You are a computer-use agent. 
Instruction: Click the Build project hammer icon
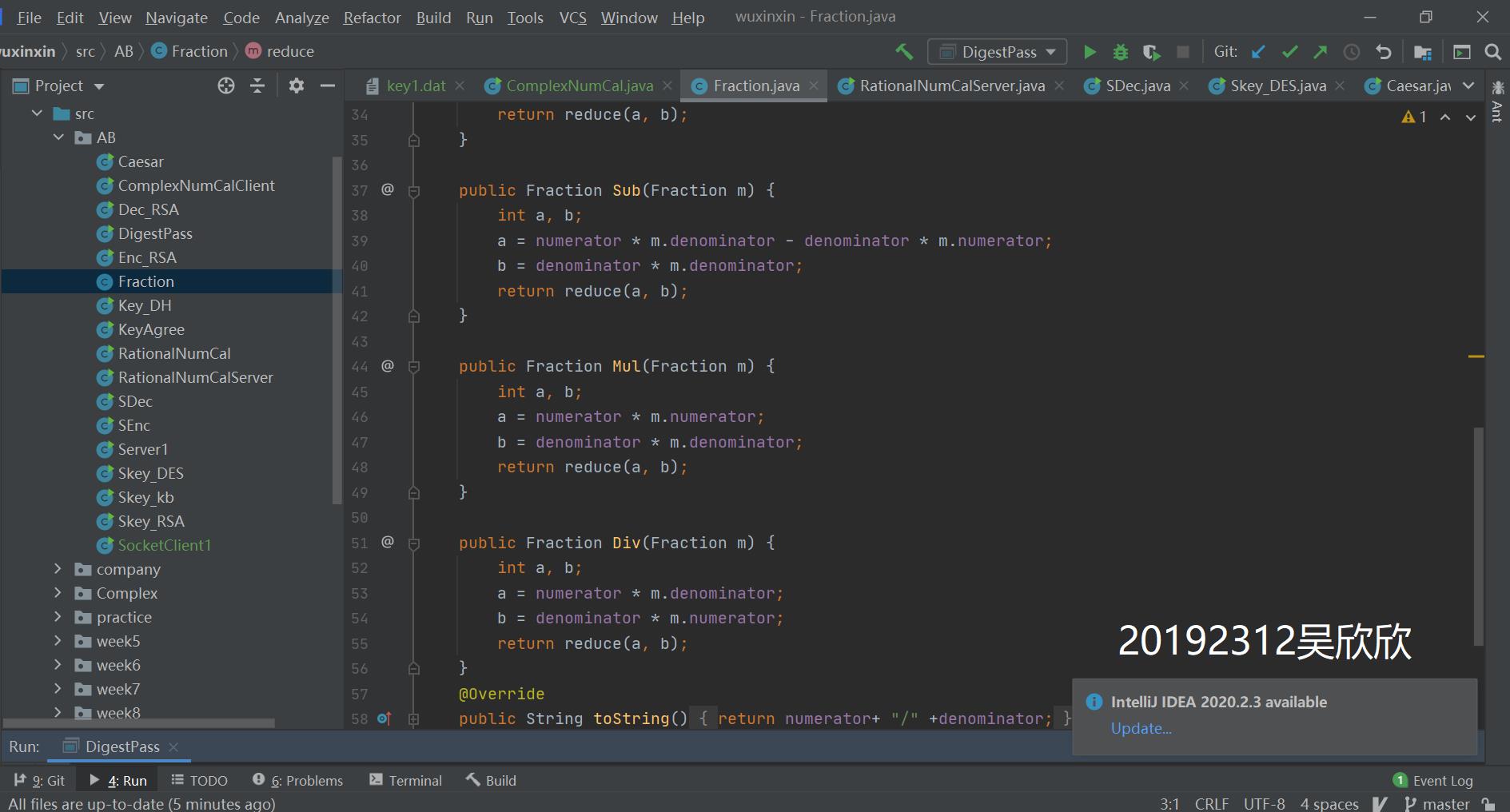tap(904, 52)
